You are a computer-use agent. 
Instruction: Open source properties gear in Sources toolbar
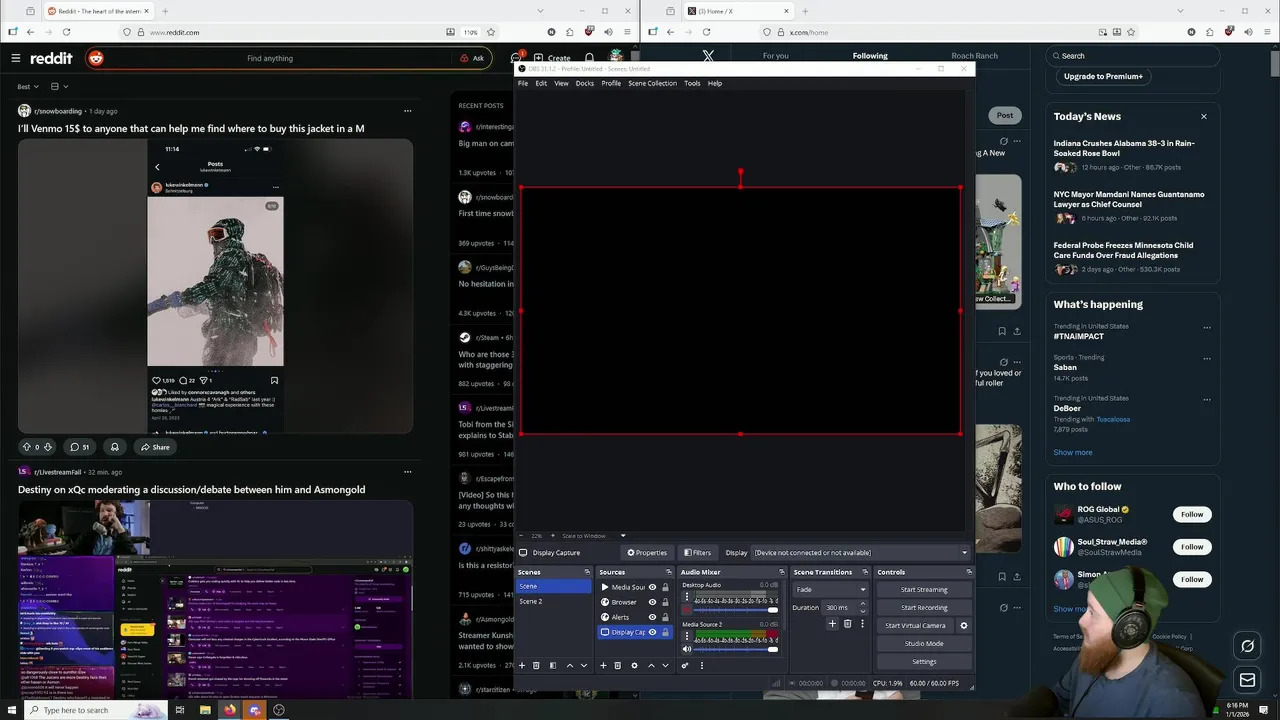(634, 665)
